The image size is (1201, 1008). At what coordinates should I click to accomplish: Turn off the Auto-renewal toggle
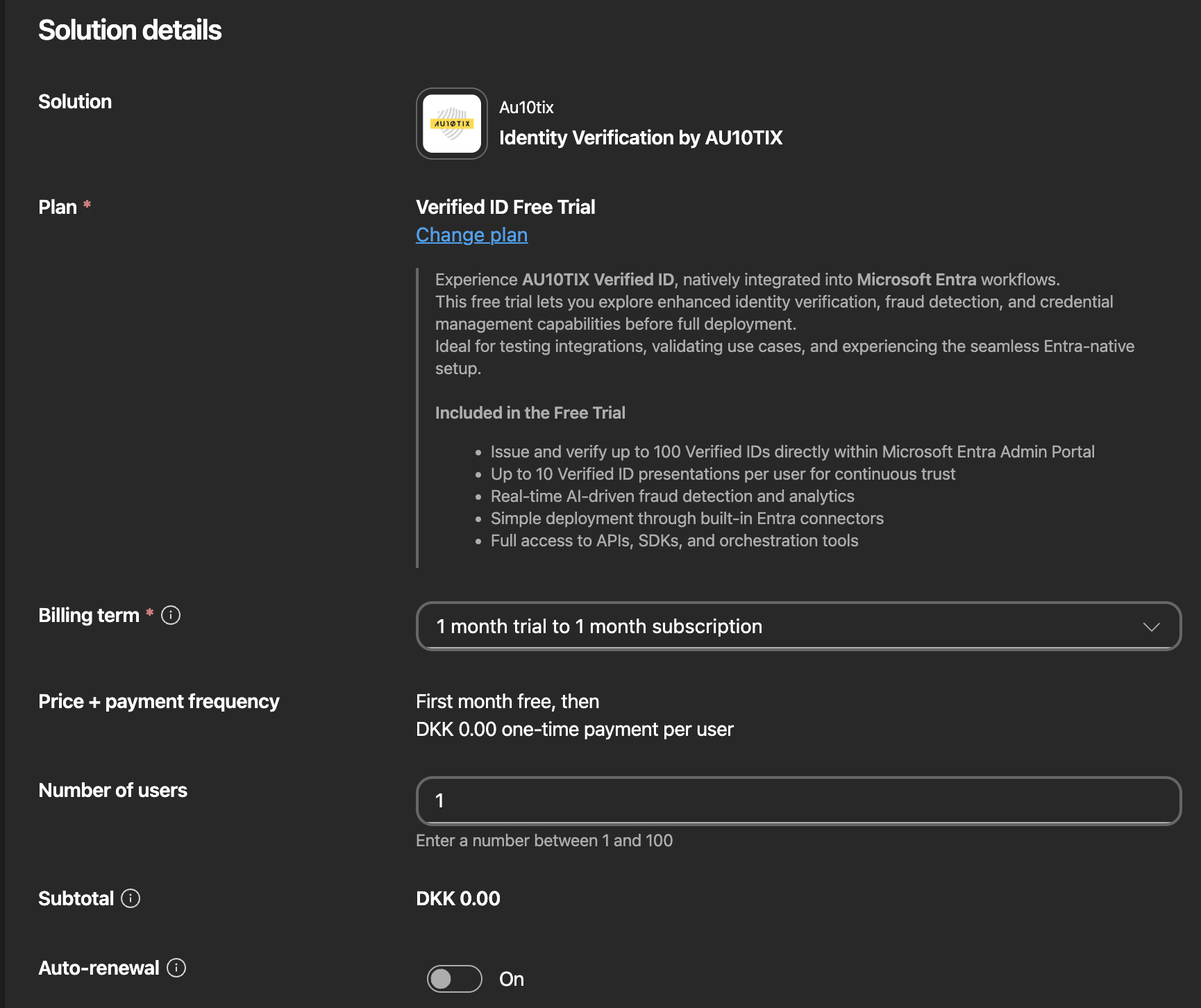tap(454, 979)
